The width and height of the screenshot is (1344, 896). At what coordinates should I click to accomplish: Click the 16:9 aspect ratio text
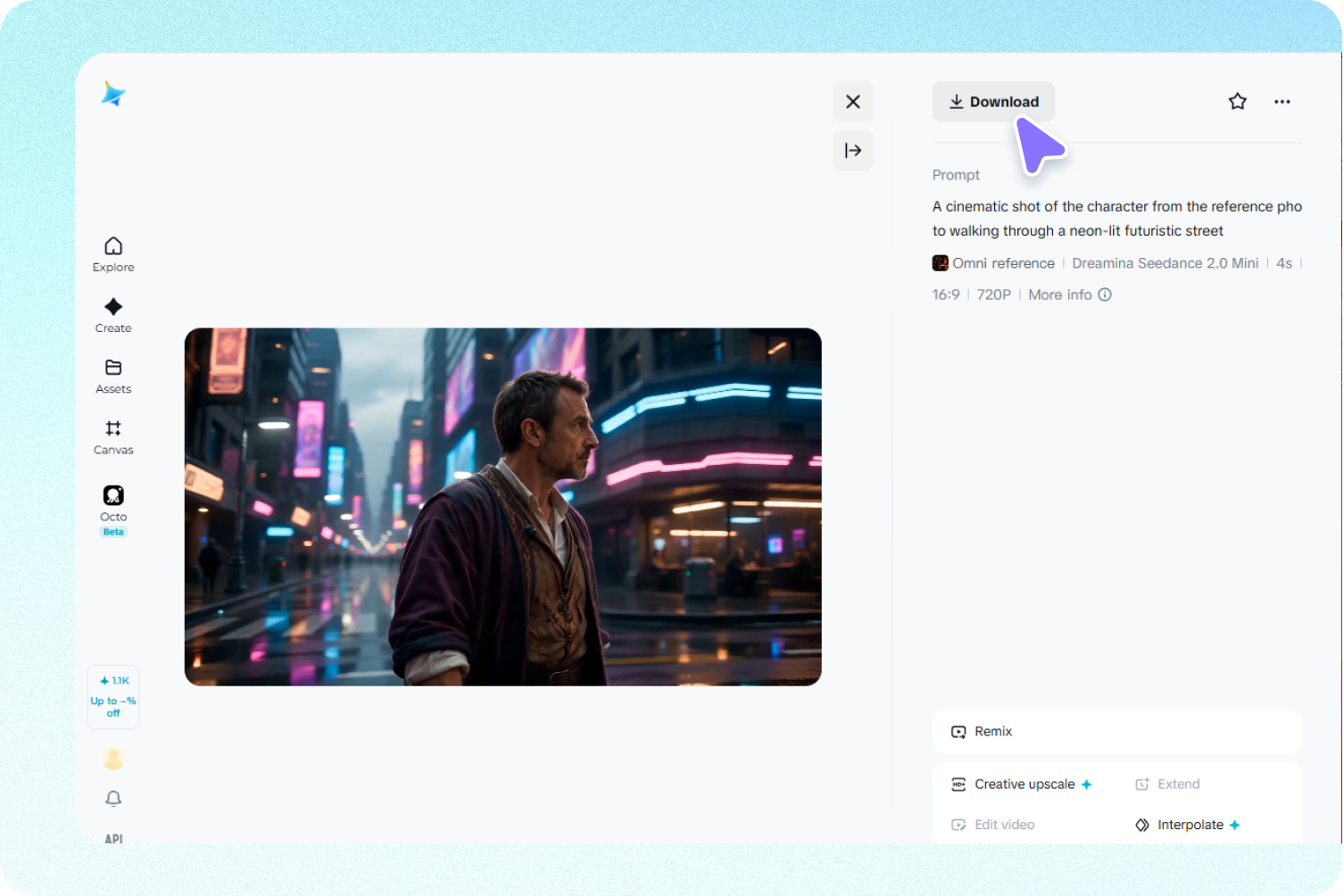click(x=946, y=295)
